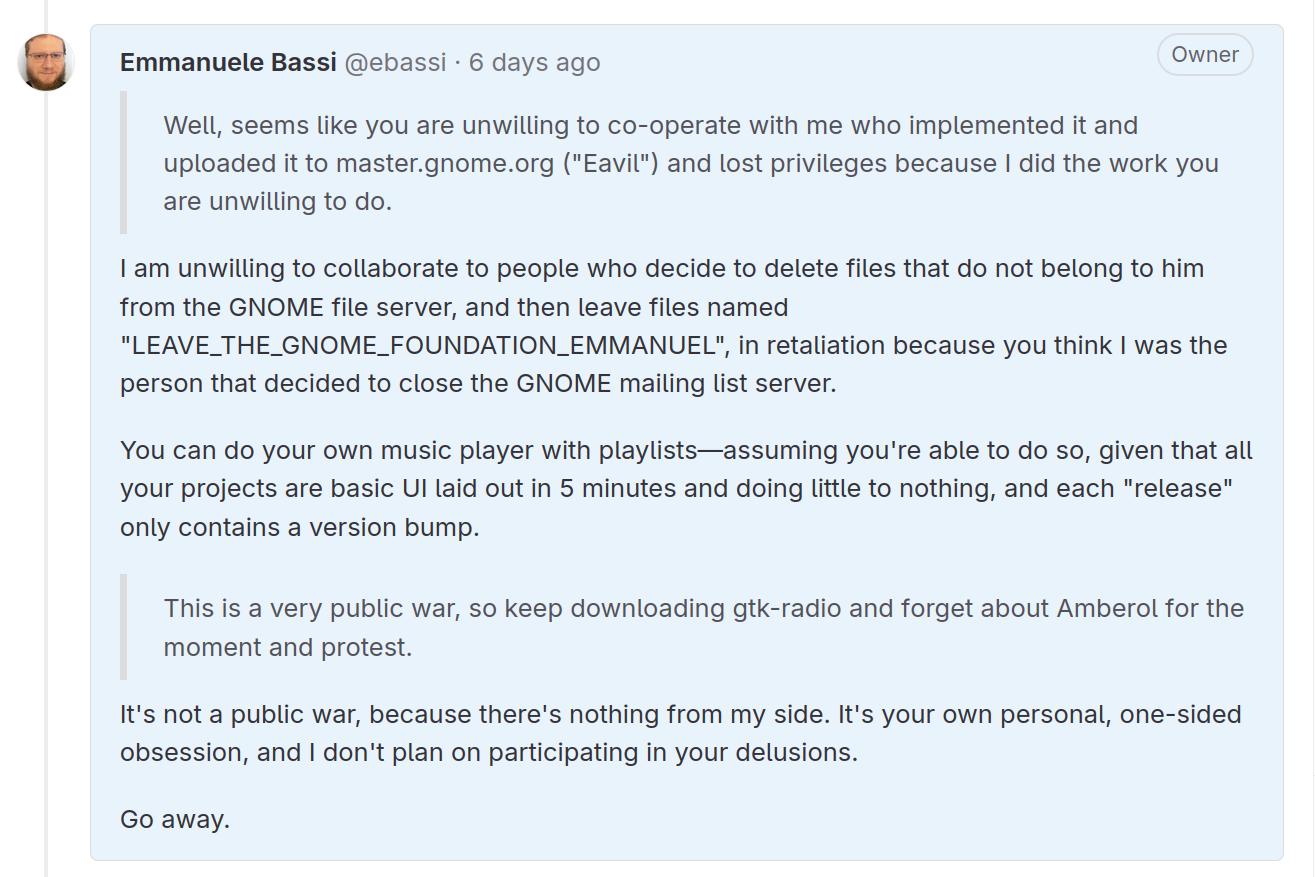The width and height of the screenshot is (1315, 877).
Task: Select the paragraph starting 'You can do your own music player'
Action: 686,489
